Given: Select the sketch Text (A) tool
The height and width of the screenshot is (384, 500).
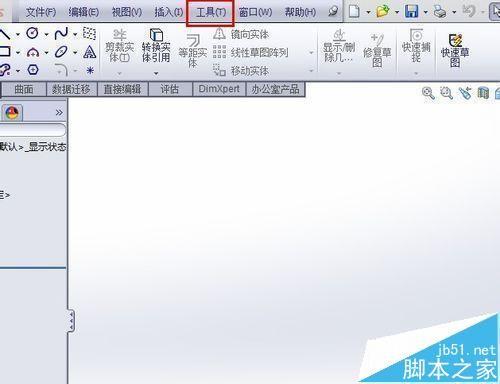Looking at the screenshot, I should click(90, 52).
